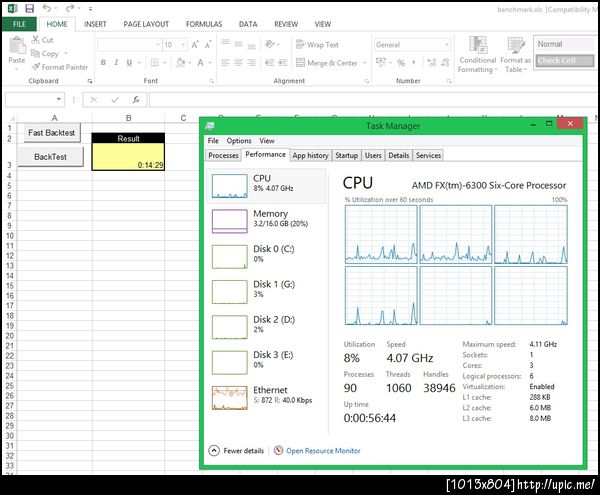This screenshot has height=495, width=600.
Task: Select Memory in Task Manager sidebar
Action: (x=266, y=221)
